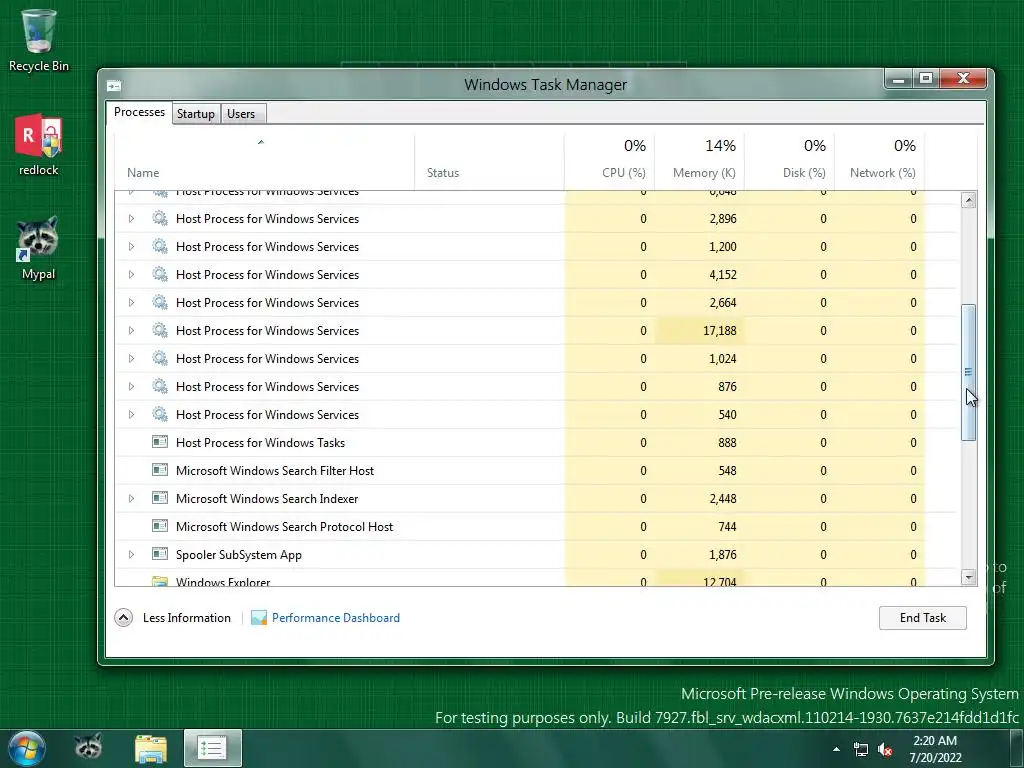Sort by the Network (%) column
This screenshot has width=1024, height=768.
click(880, 161)
